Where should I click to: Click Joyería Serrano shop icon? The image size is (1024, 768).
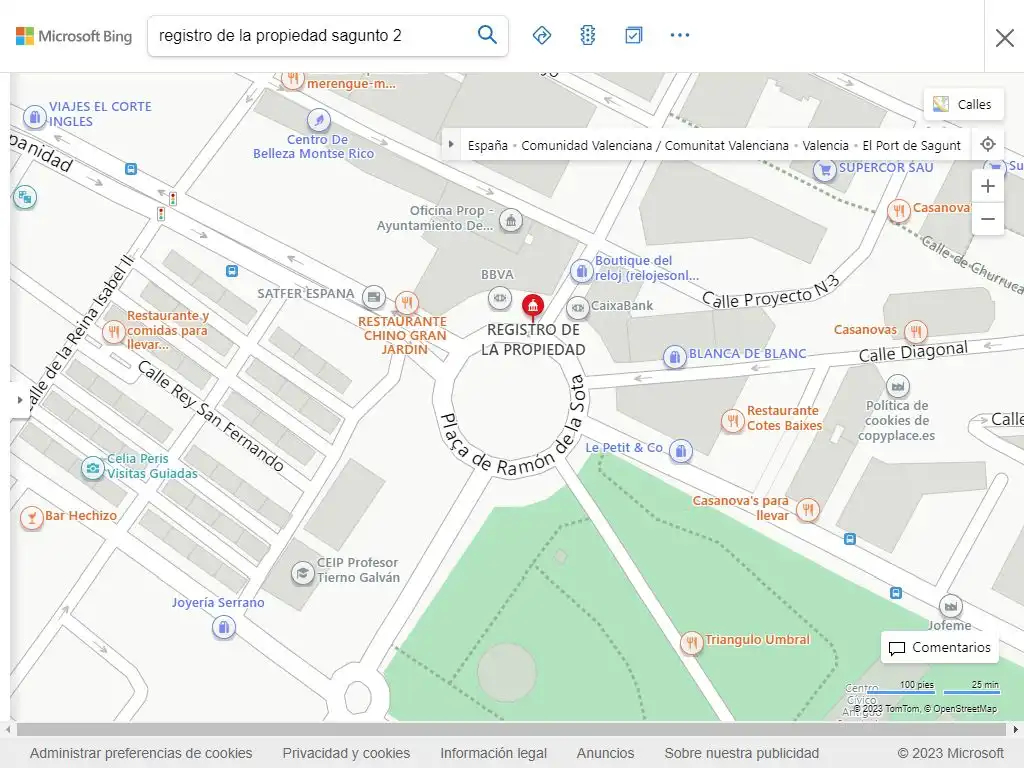point(223,628)
